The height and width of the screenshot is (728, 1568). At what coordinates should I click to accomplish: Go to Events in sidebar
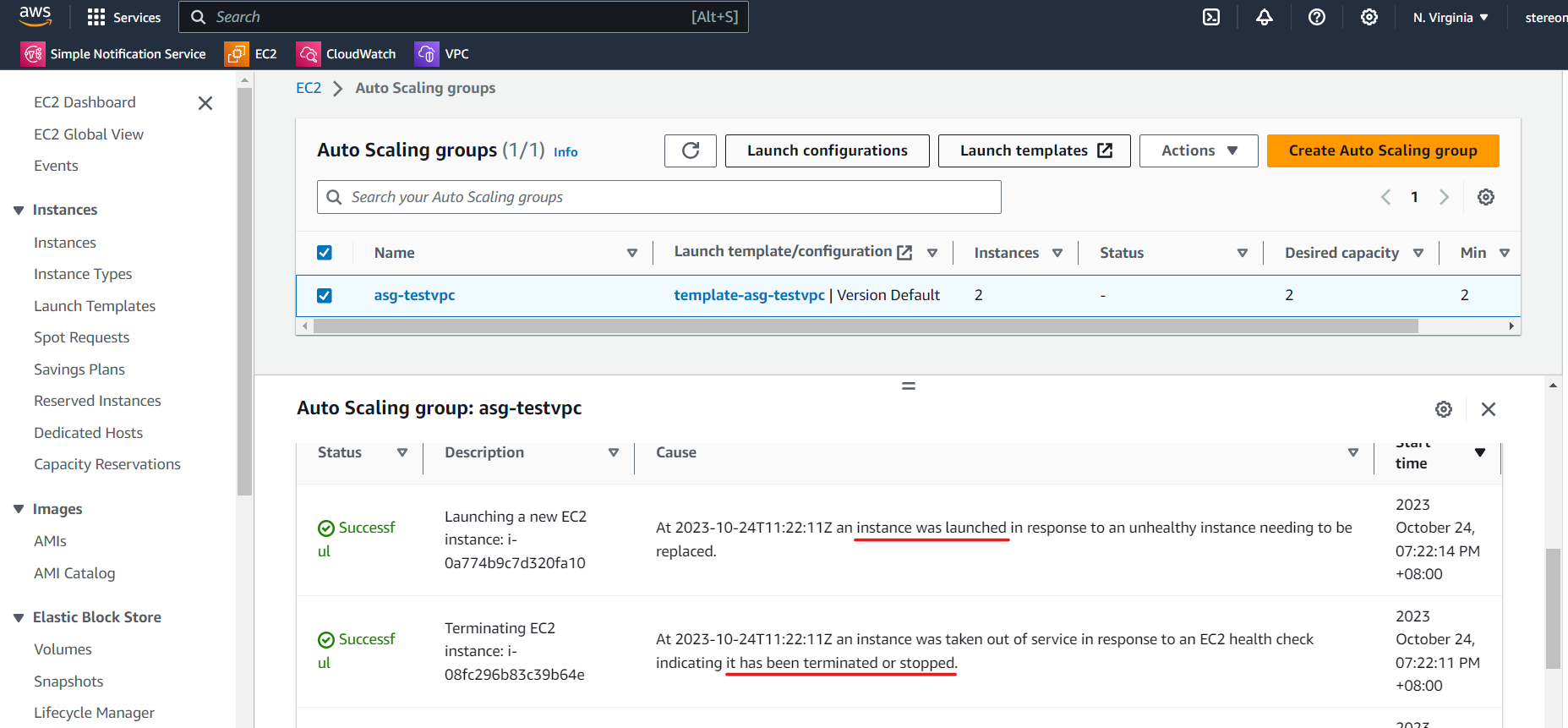pos(56,166)
